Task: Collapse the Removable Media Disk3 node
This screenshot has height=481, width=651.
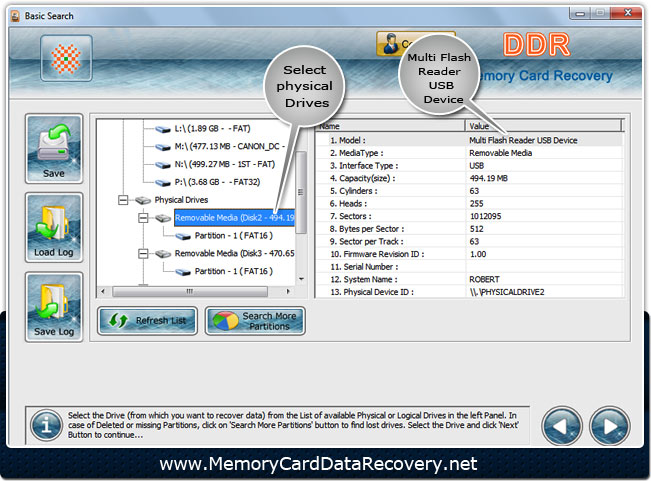Action: click(x=143, y=254)
